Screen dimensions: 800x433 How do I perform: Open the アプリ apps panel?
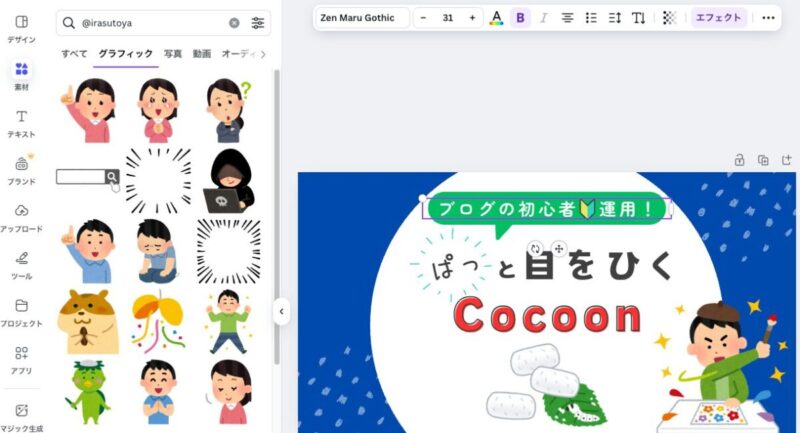point(21,360)
